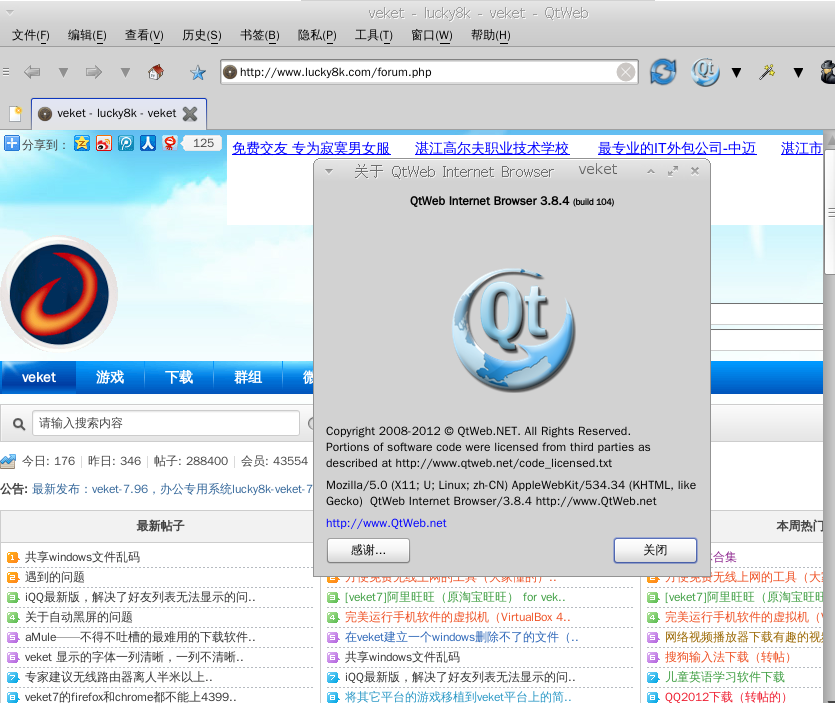Viewport: 835px width, 703px height.
Task: Click the Forward navigation arrow
Action: (94, 72)
